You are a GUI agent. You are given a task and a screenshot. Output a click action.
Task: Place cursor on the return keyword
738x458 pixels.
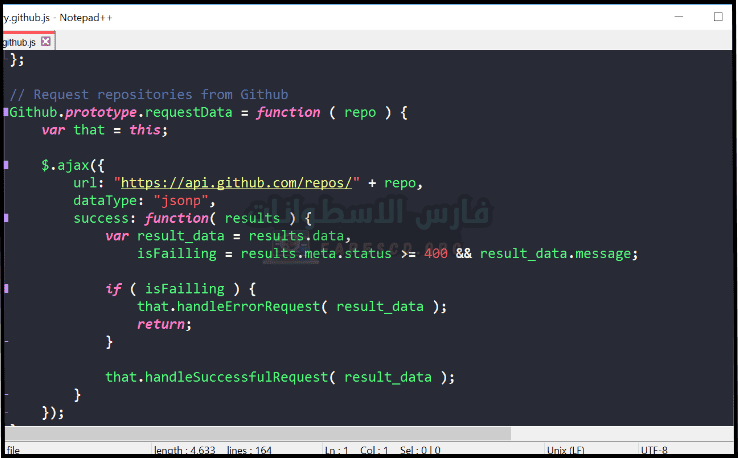pyautogui.click(x=161, y=324)
